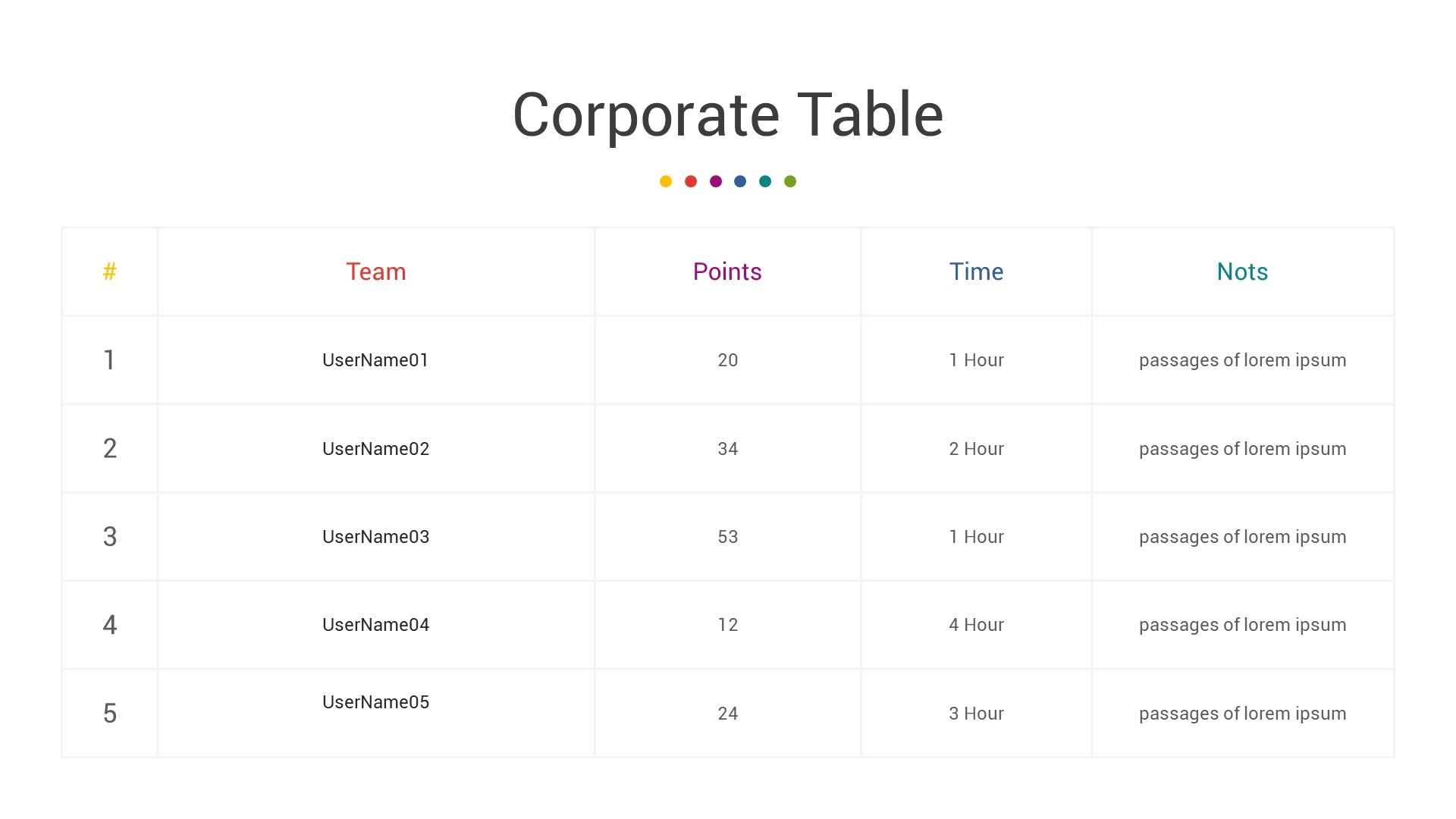Select the UserName05 cell
The image size is (1456, 819).
(x=375, y=702)
